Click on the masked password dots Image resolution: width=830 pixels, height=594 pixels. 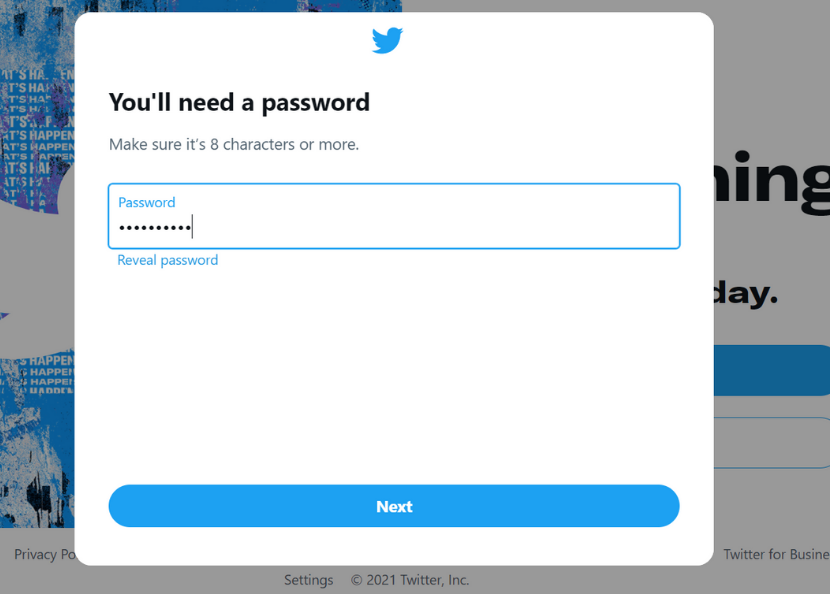click(x=155, y=228)
